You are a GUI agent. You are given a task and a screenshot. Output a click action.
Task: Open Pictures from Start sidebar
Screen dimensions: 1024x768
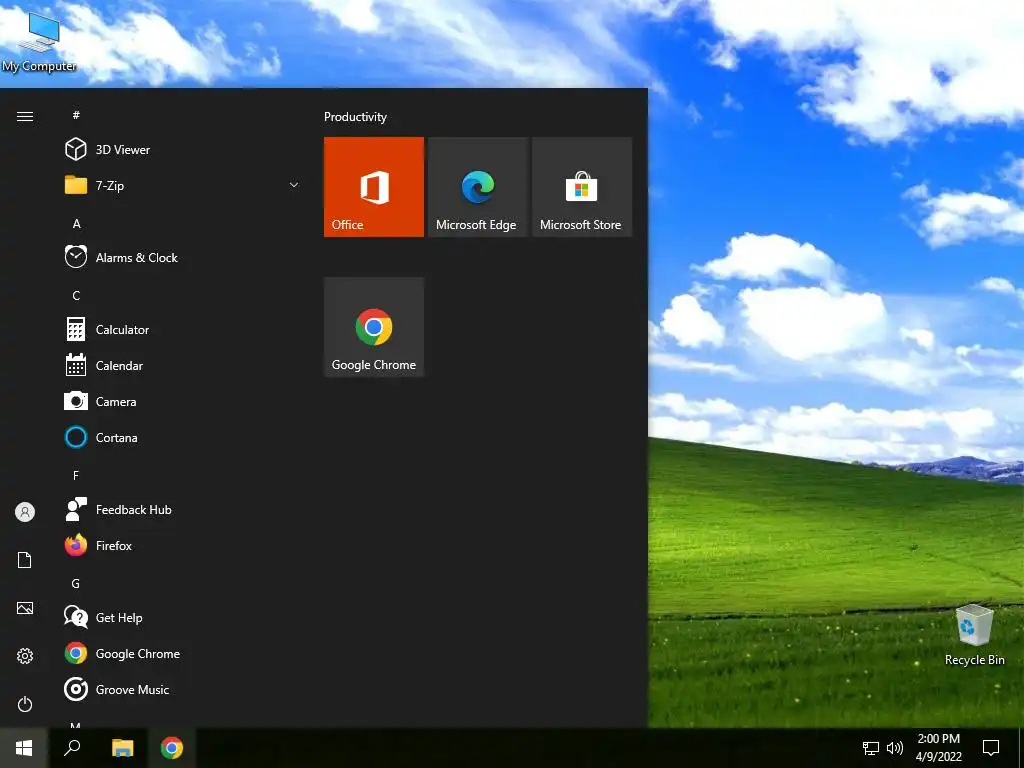25,608
